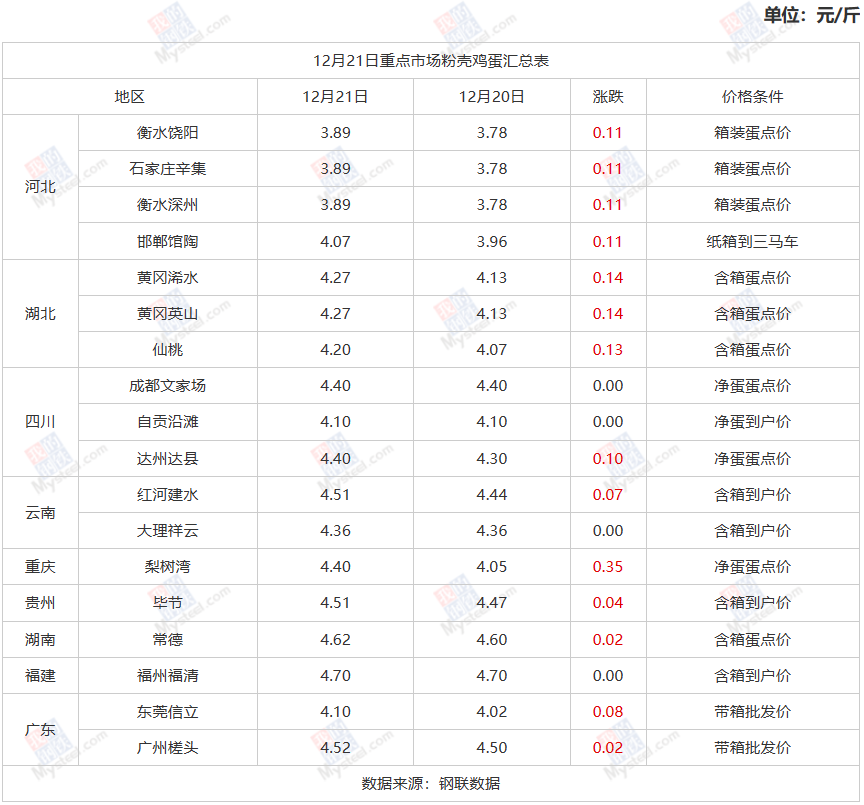Select the 地区 column header

pos(130,97)
